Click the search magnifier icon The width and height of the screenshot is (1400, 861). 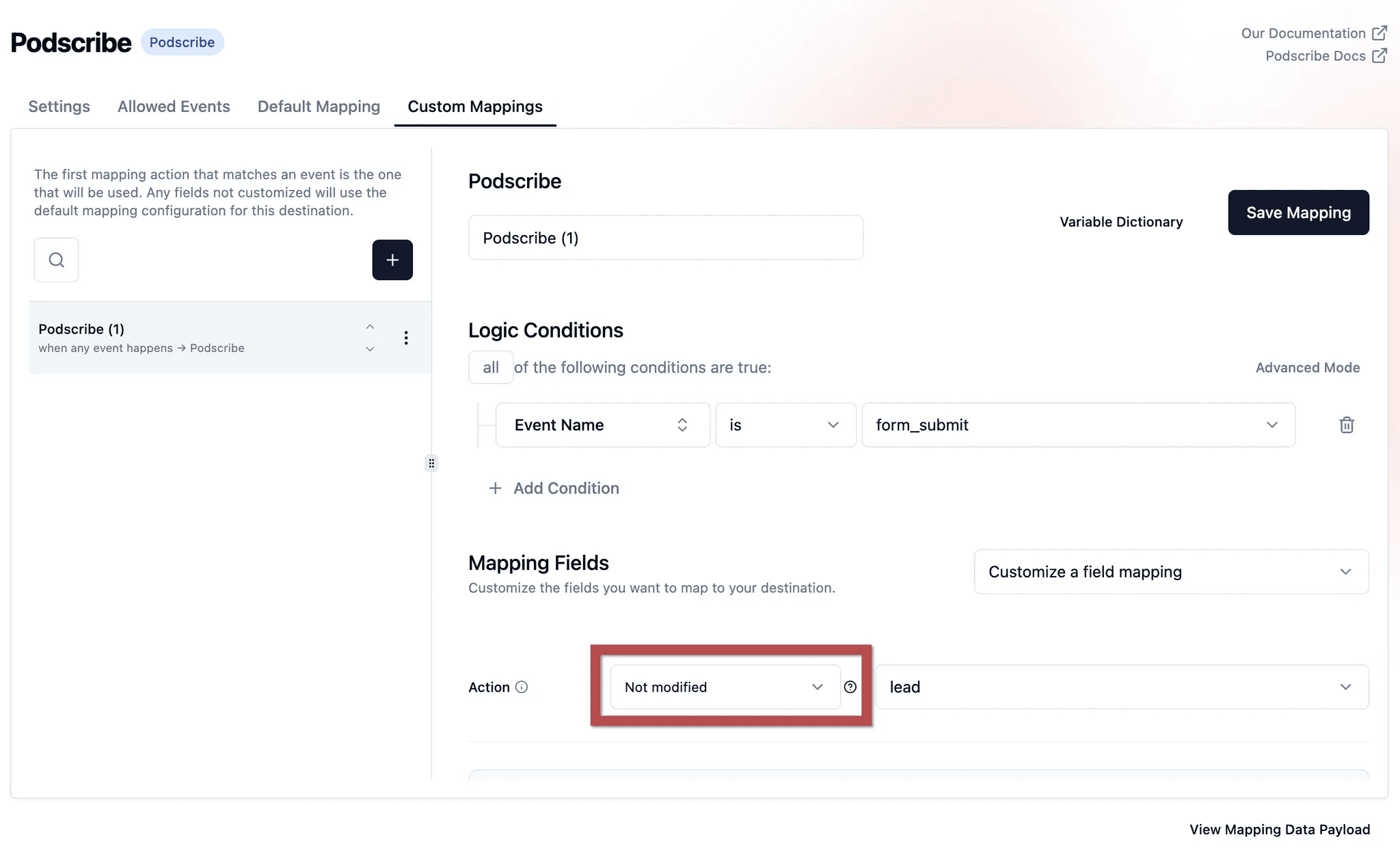(56, 260)
